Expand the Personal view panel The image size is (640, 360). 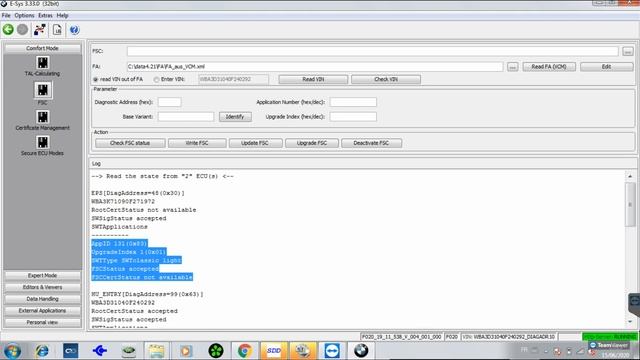(42, 322)
